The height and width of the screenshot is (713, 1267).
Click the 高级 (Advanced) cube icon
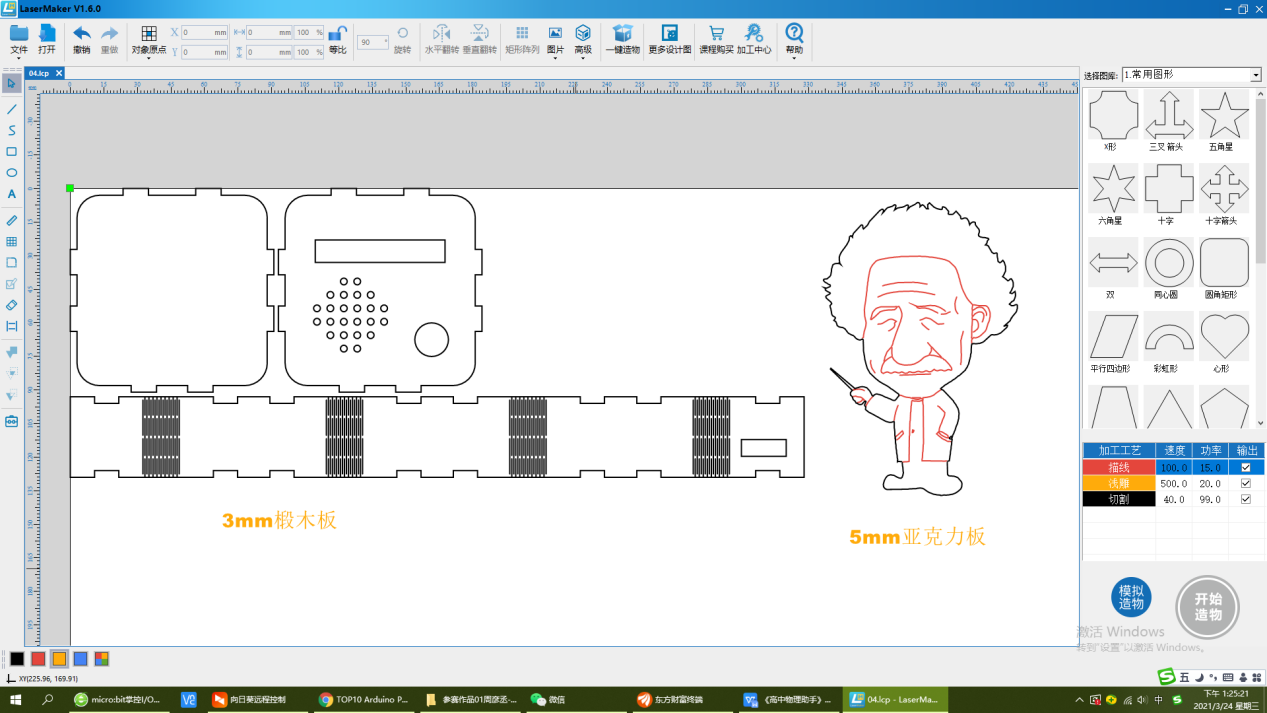[x=583, y=34]
